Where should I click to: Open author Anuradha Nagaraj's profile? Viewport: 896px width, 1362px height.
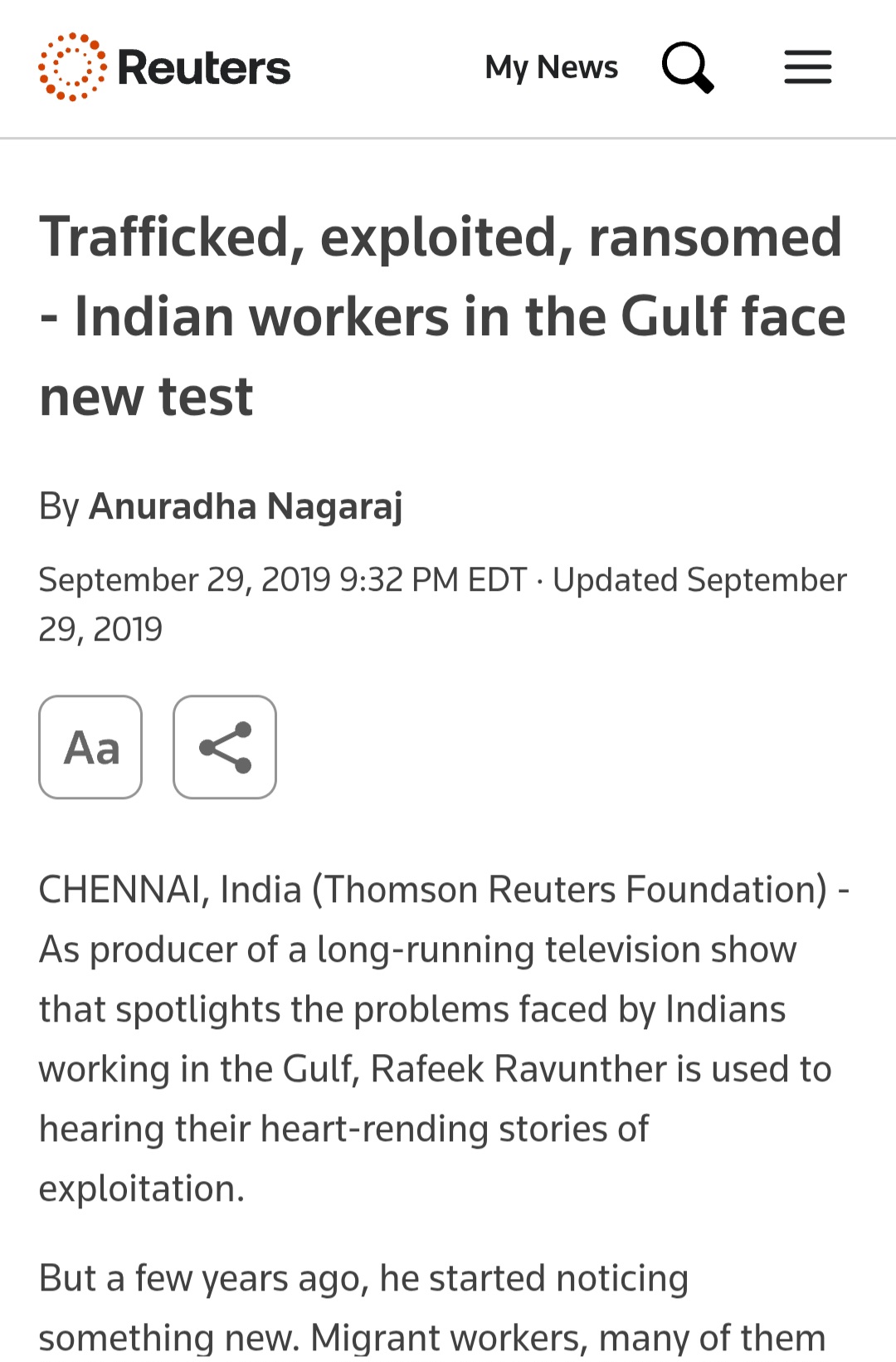tap(246, 506)
